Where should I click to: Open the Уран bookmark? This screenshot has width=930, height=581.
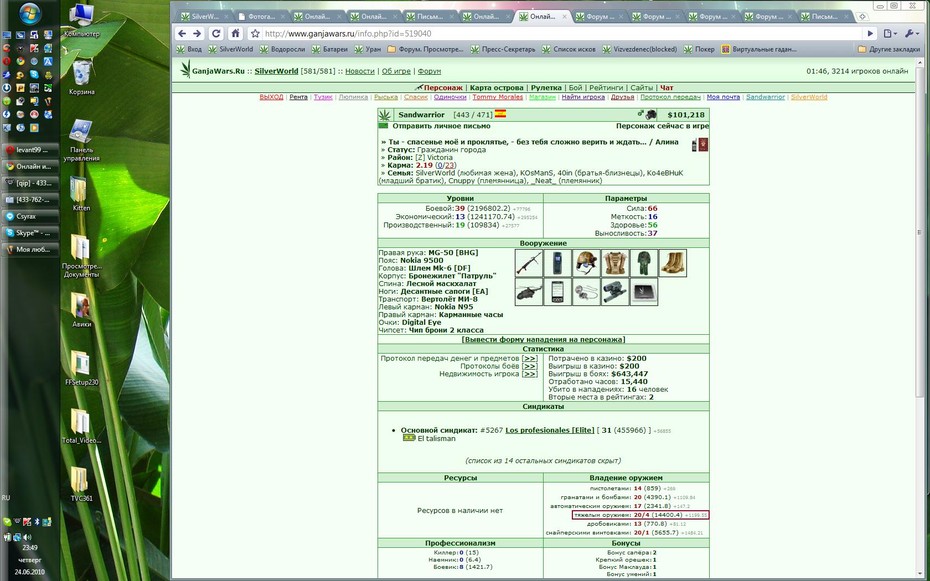point(368,49)
